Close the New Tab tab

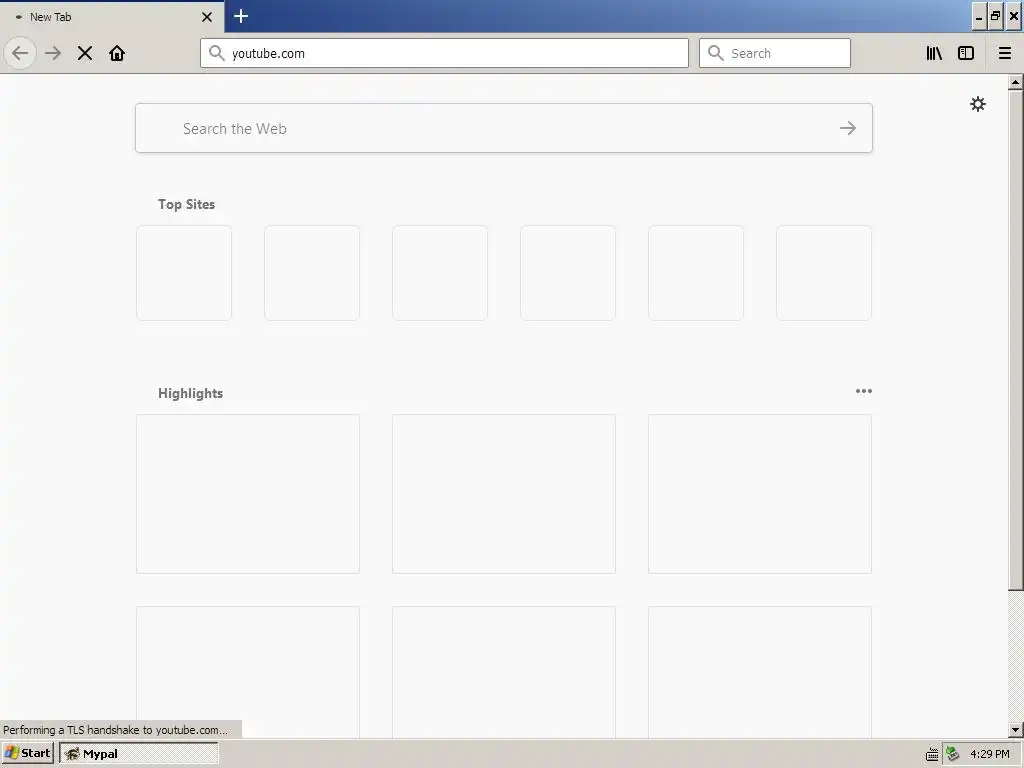(x=207, y=17)
